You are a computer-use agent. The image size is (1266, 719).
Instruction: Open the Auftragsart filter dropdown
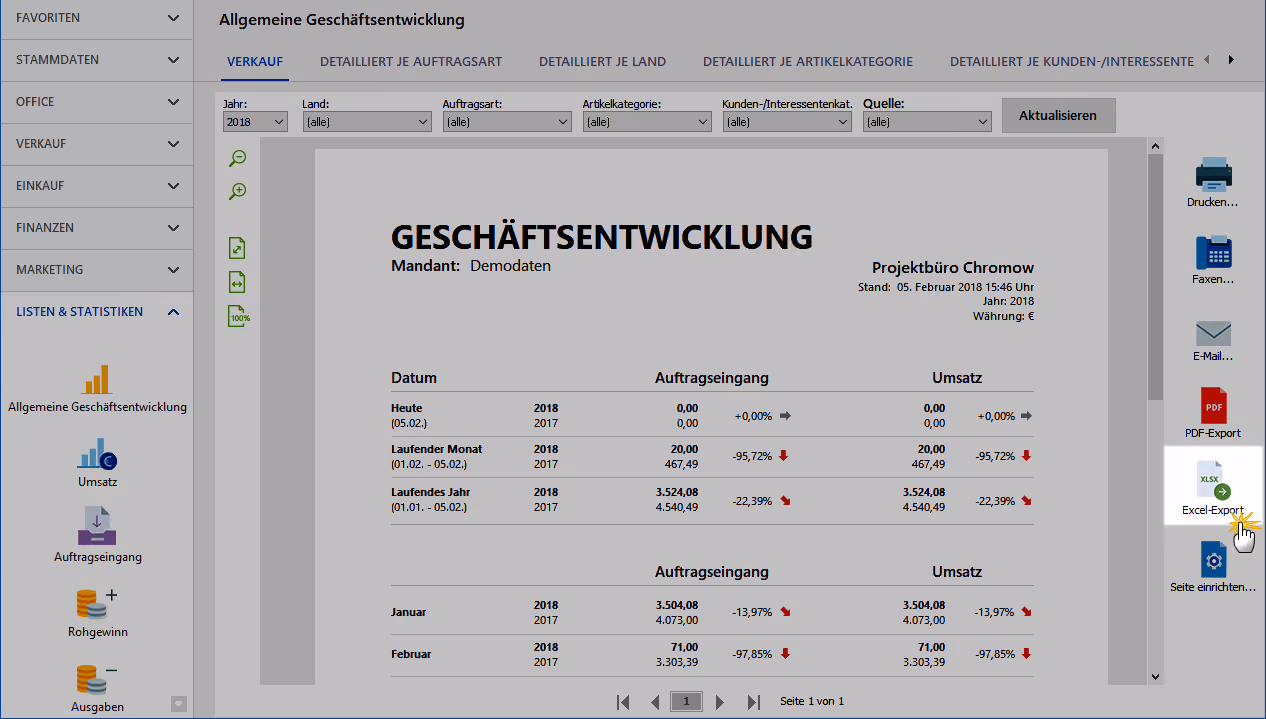[507, 122]
